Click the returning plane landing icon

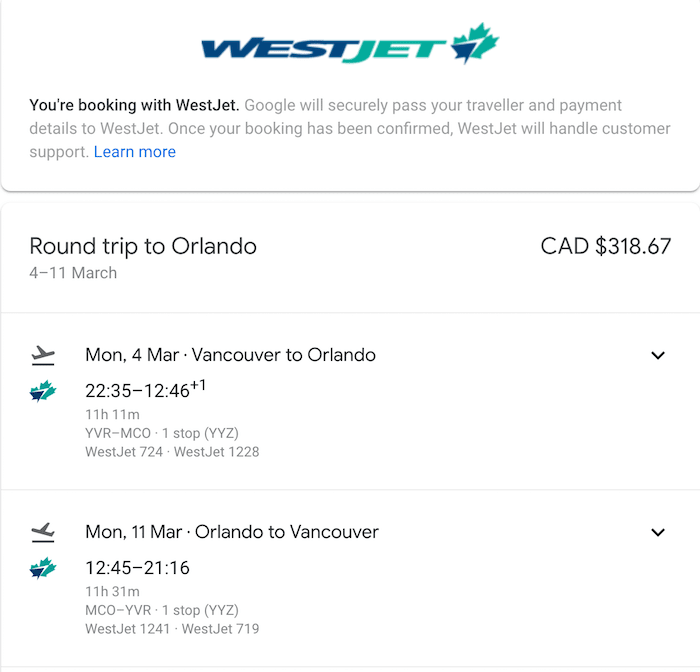(43, 532)
